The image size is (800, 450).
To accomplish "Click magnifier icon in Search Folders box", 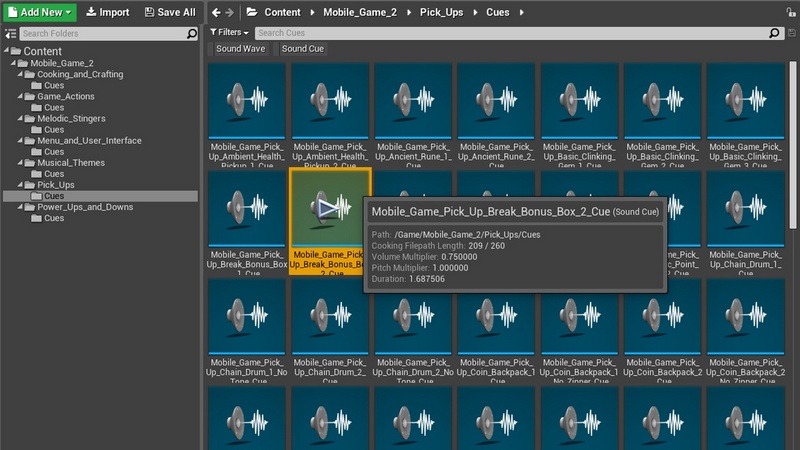I will click(191, 33).
